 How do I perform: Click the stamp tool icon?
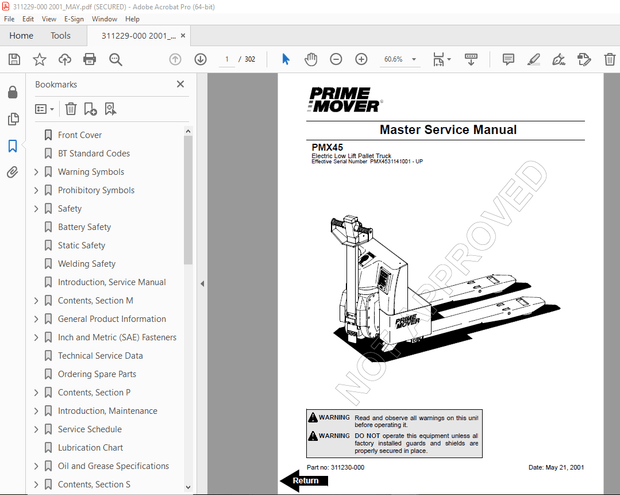pos(584,59)
